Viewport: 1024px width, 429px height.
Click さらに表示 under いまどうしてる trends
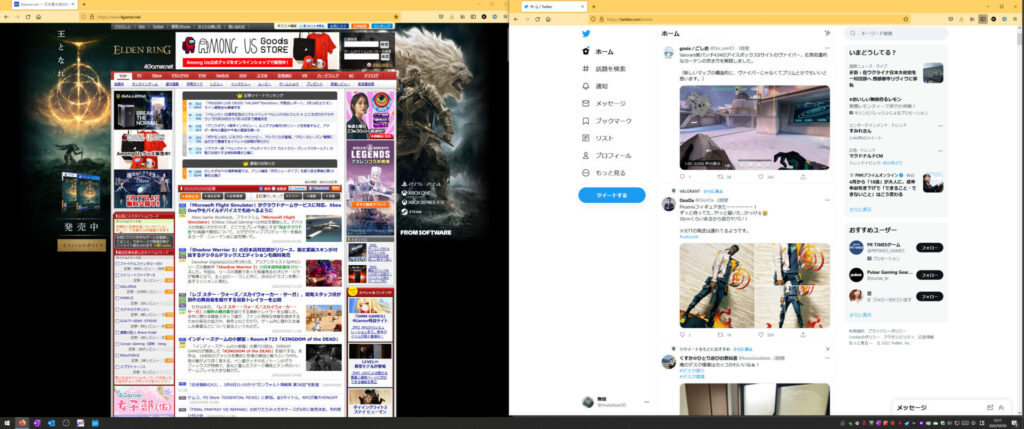click(x=860, y=209)
